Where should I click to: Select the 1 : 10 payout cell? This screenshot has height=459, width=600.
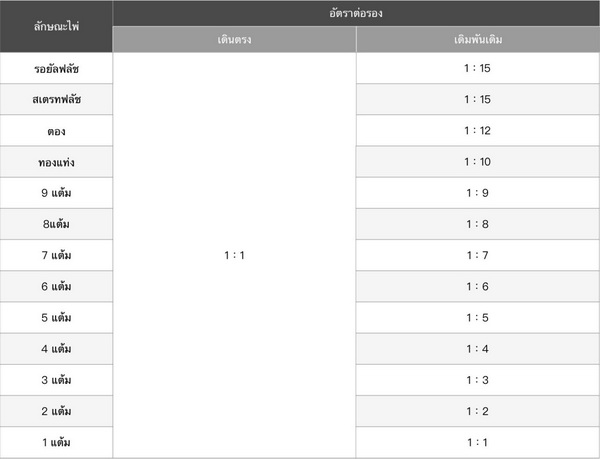pyautogui.click(x=477, y=162)
